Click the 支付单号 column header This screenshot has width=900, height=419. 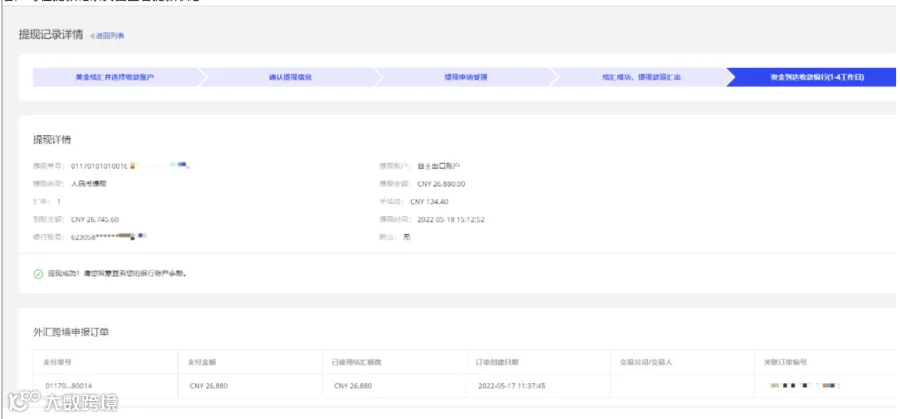(x=57, y=362)
